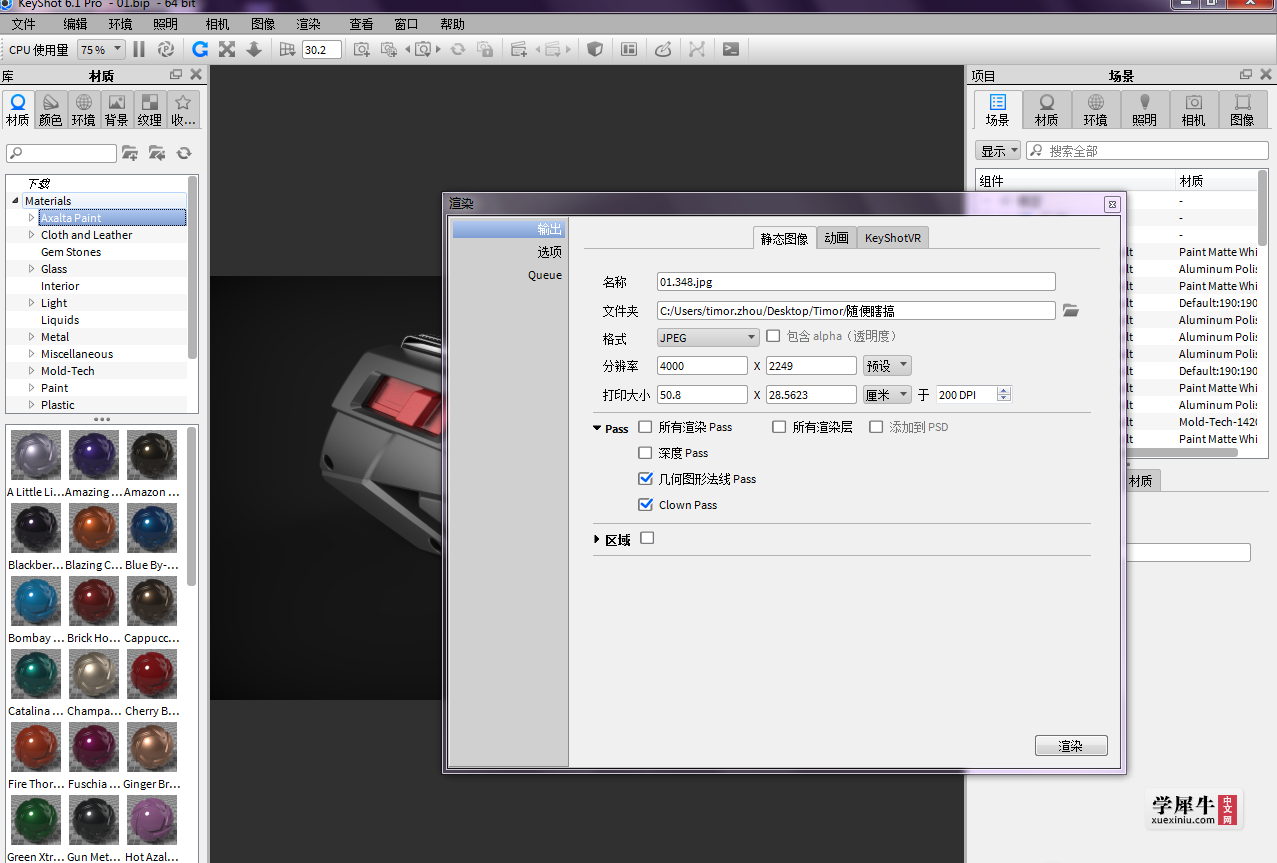Open the geometry view shield icon
The width and height of the screenshot is (1277, 863).
[595, 49]
